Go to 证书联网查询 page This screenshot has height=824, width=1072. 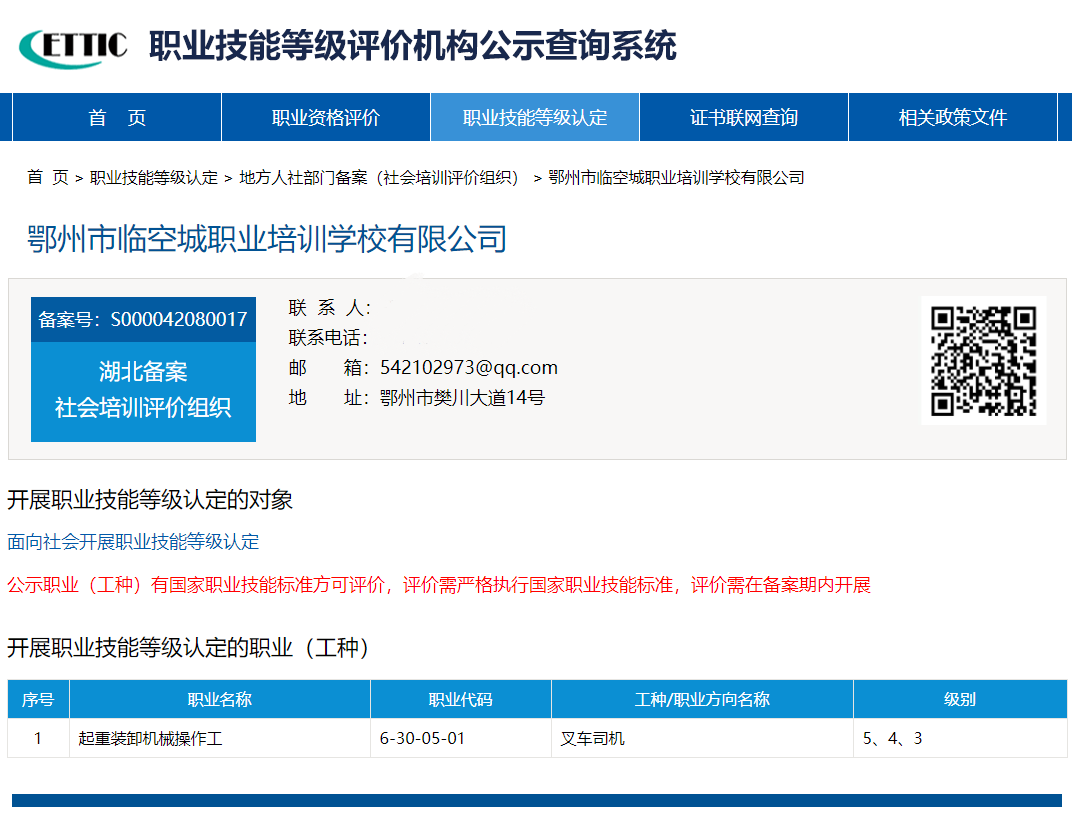pyautogui.click(x=744, y=118)
